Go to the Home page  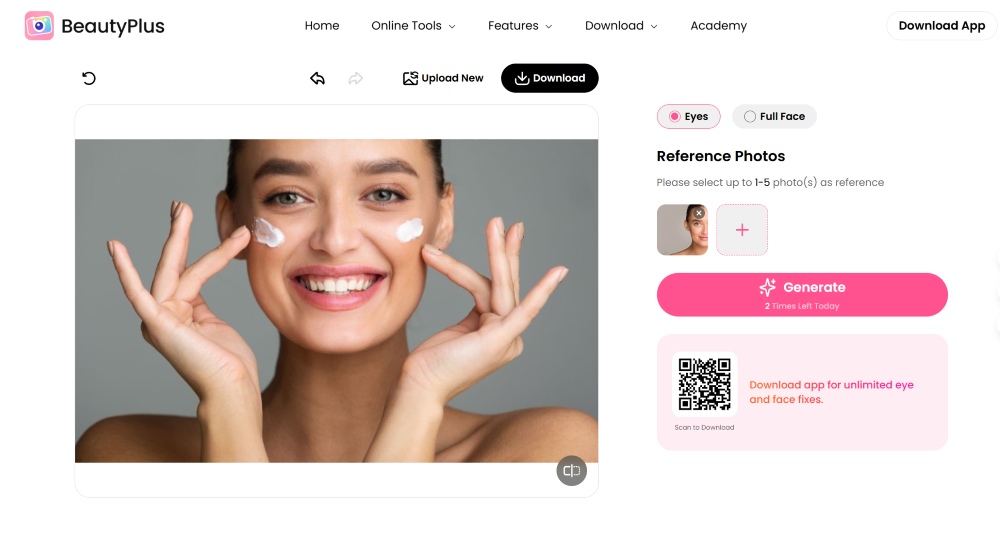322,25
